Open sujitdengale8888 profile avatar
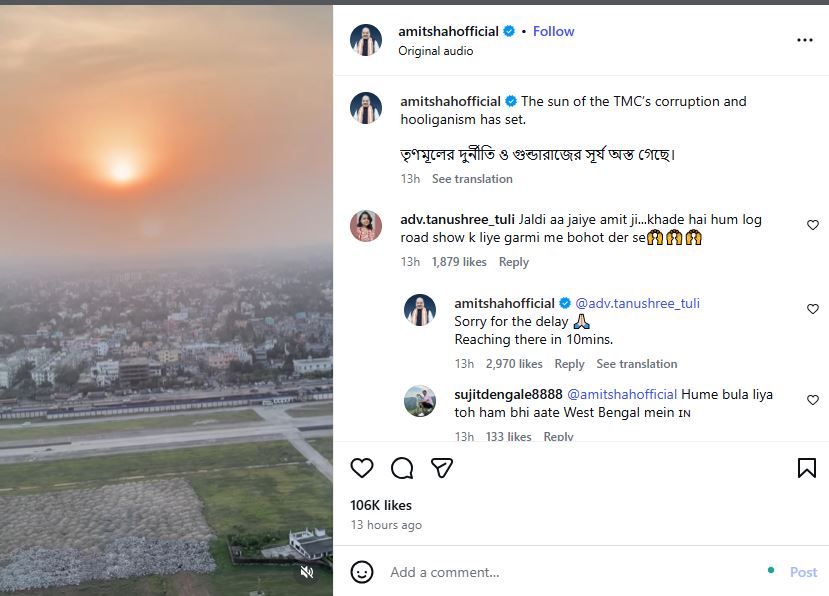This screenshot has width=829, height=596. [x=420, y=401]
